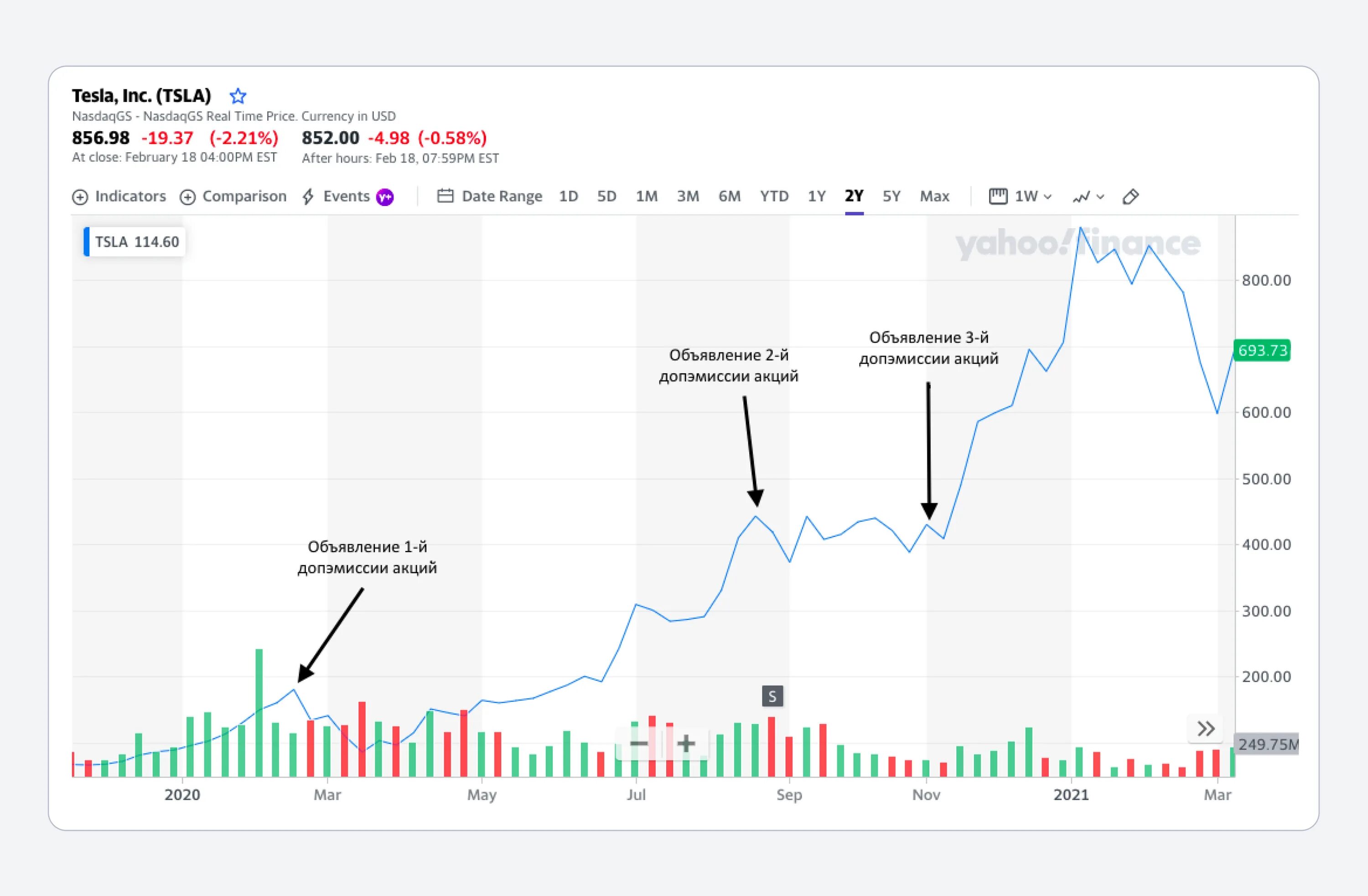Image resolution: width=1368 pixels, height=896 pixels.
Task: Select the 5Y range
Action: (x=891, y=196)
